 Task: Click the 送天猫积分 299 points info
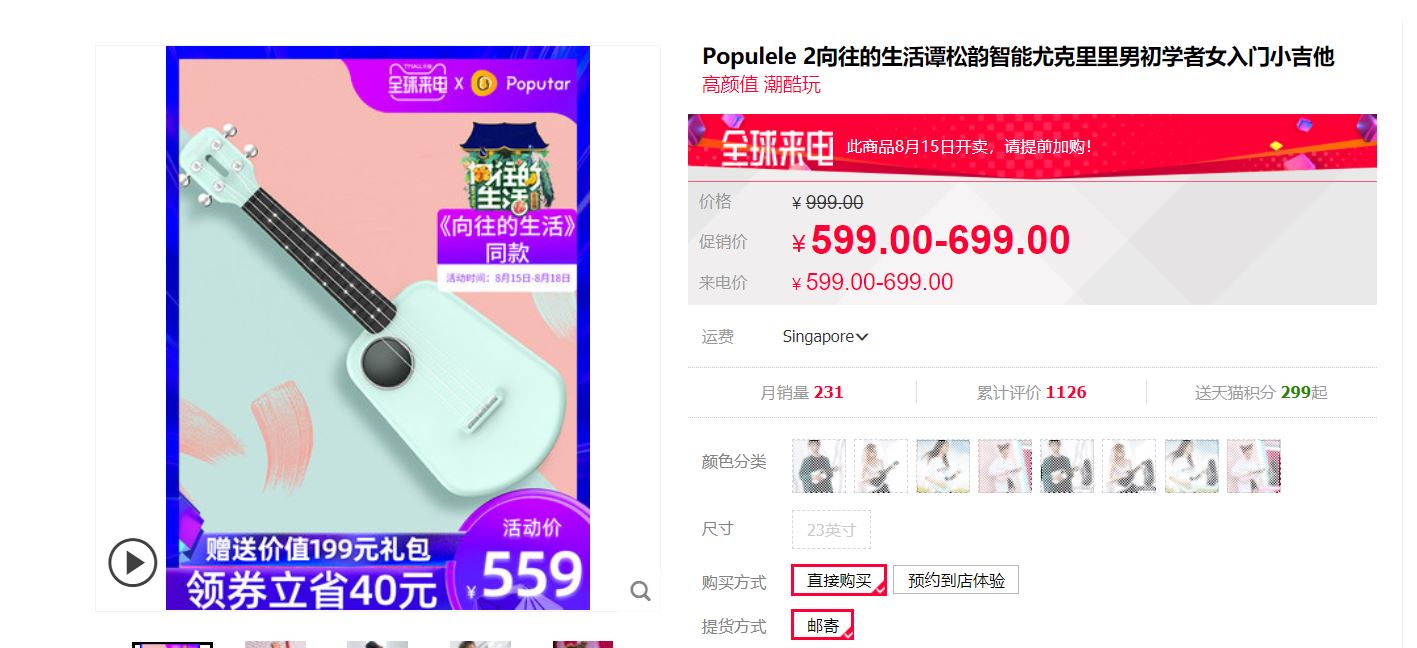pos(1261,392)
